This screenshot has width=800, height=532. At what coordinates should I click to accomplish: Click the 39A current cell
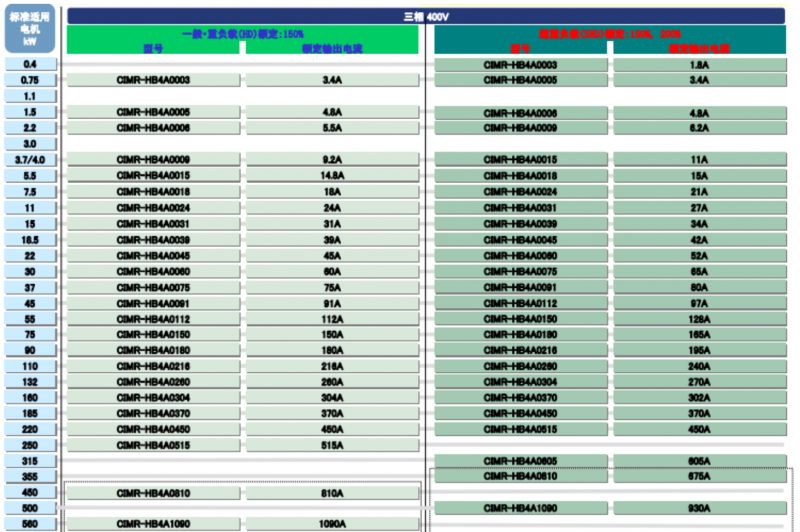click(332, 240)
